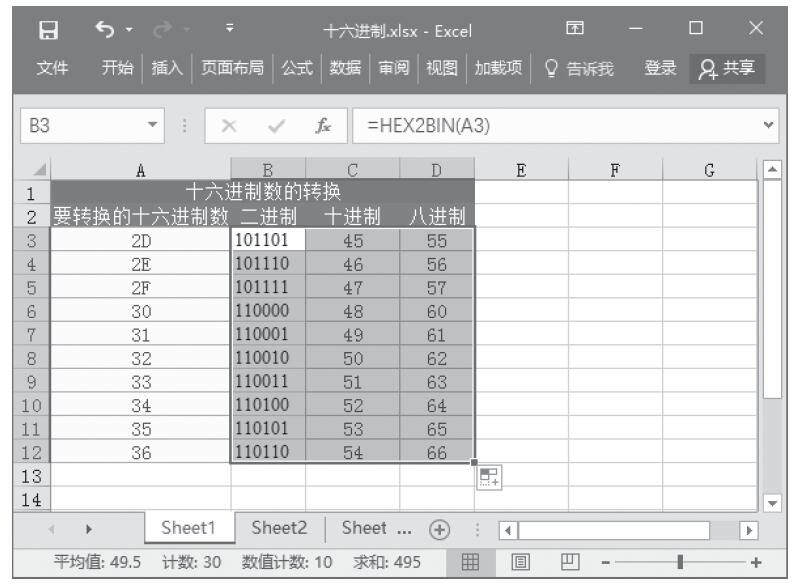The image size is (793, 587).
Task: Select cell A3 containing 2D
Action: pos(140,241)
